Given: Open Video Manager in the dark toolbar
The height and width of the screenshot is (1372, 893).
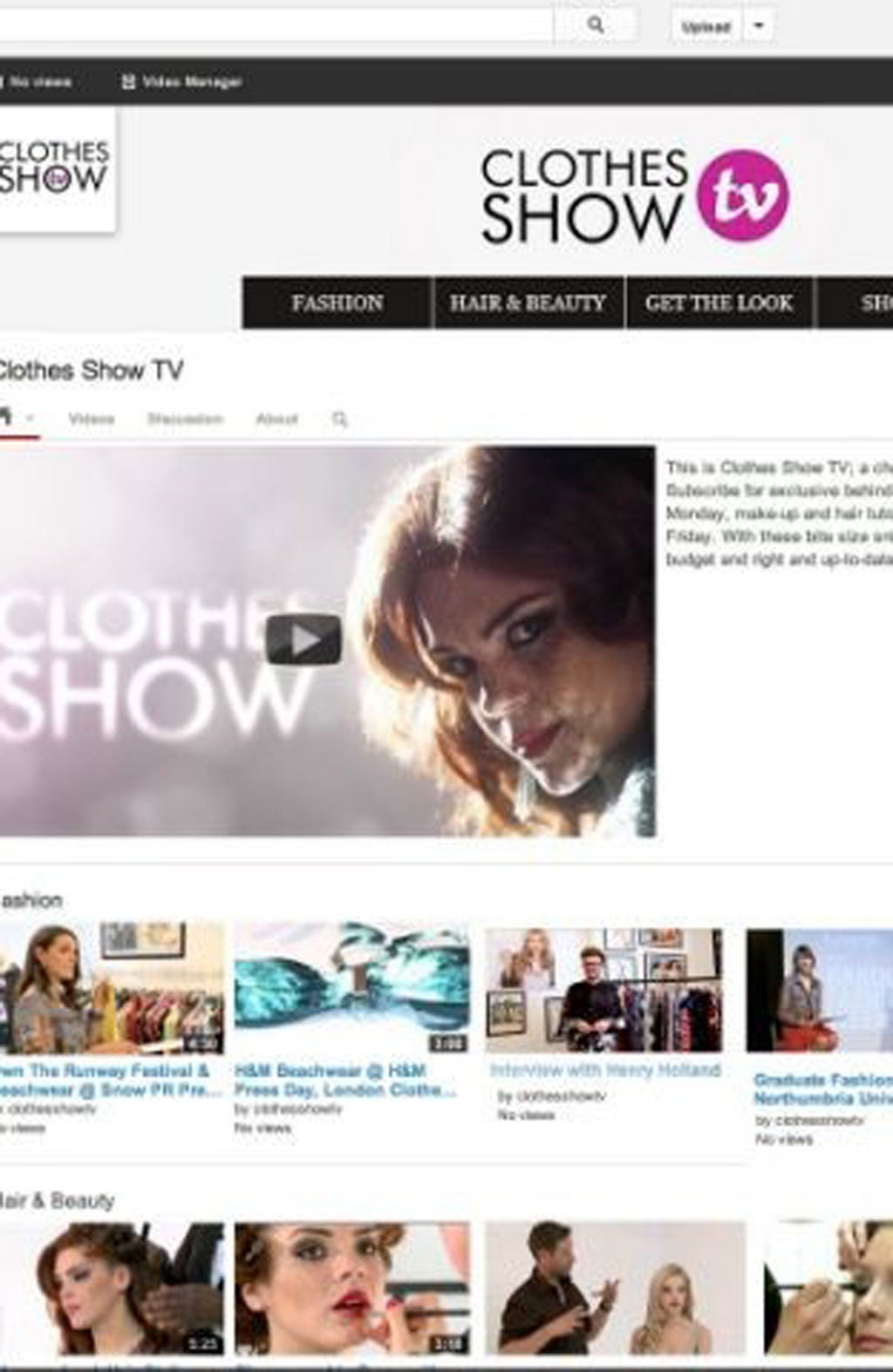Looking at the screenshot, I should [182, 82].
